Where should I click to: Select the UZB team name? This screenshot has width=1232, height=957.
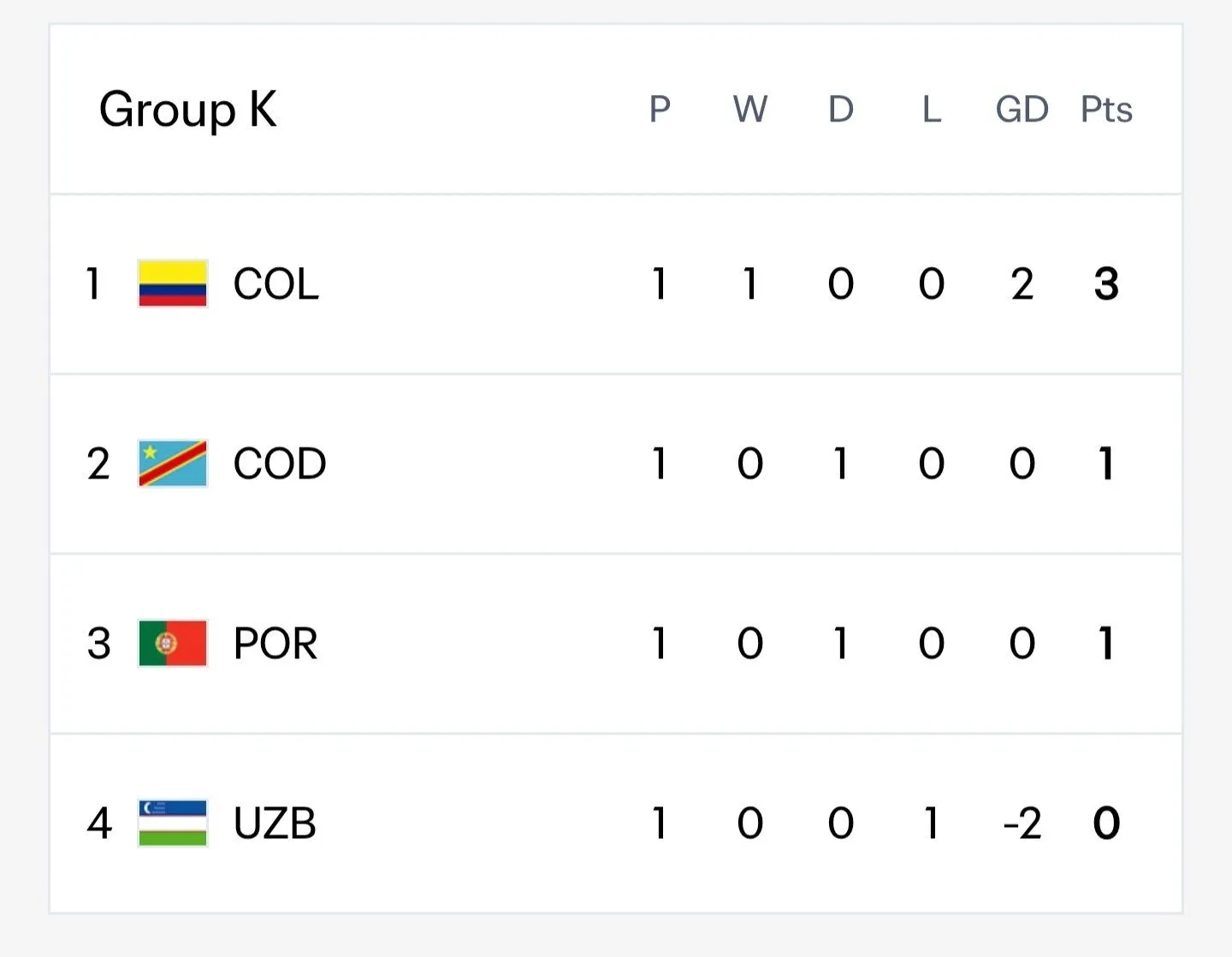click(x=275, y=823)
